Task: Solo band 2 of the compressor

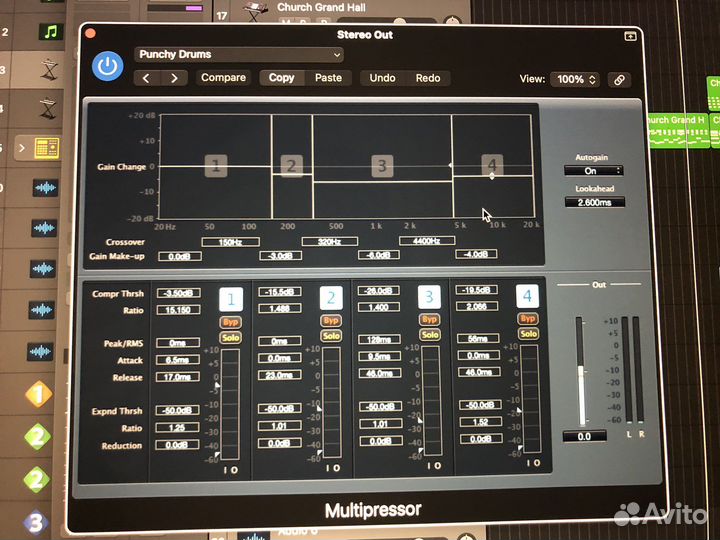Action: click(x=330, y=336)
